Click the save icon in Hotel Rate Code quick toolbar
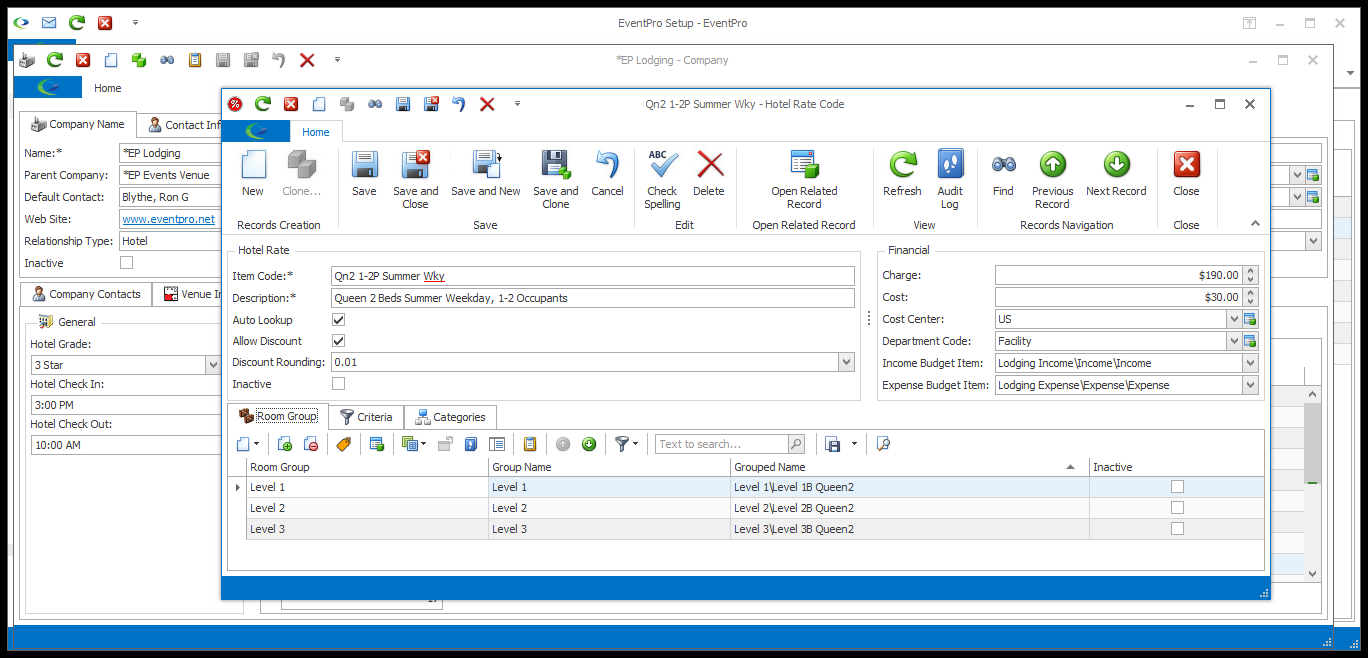1368x658 pixels. (x=403, y=103)
